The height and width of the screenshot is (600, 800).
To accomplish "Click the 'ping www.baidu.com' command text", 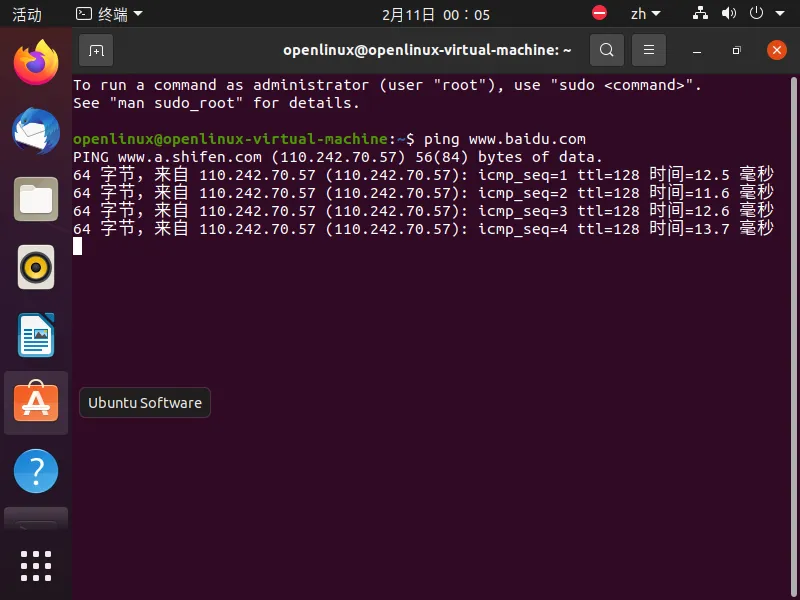I will (505, 139).
